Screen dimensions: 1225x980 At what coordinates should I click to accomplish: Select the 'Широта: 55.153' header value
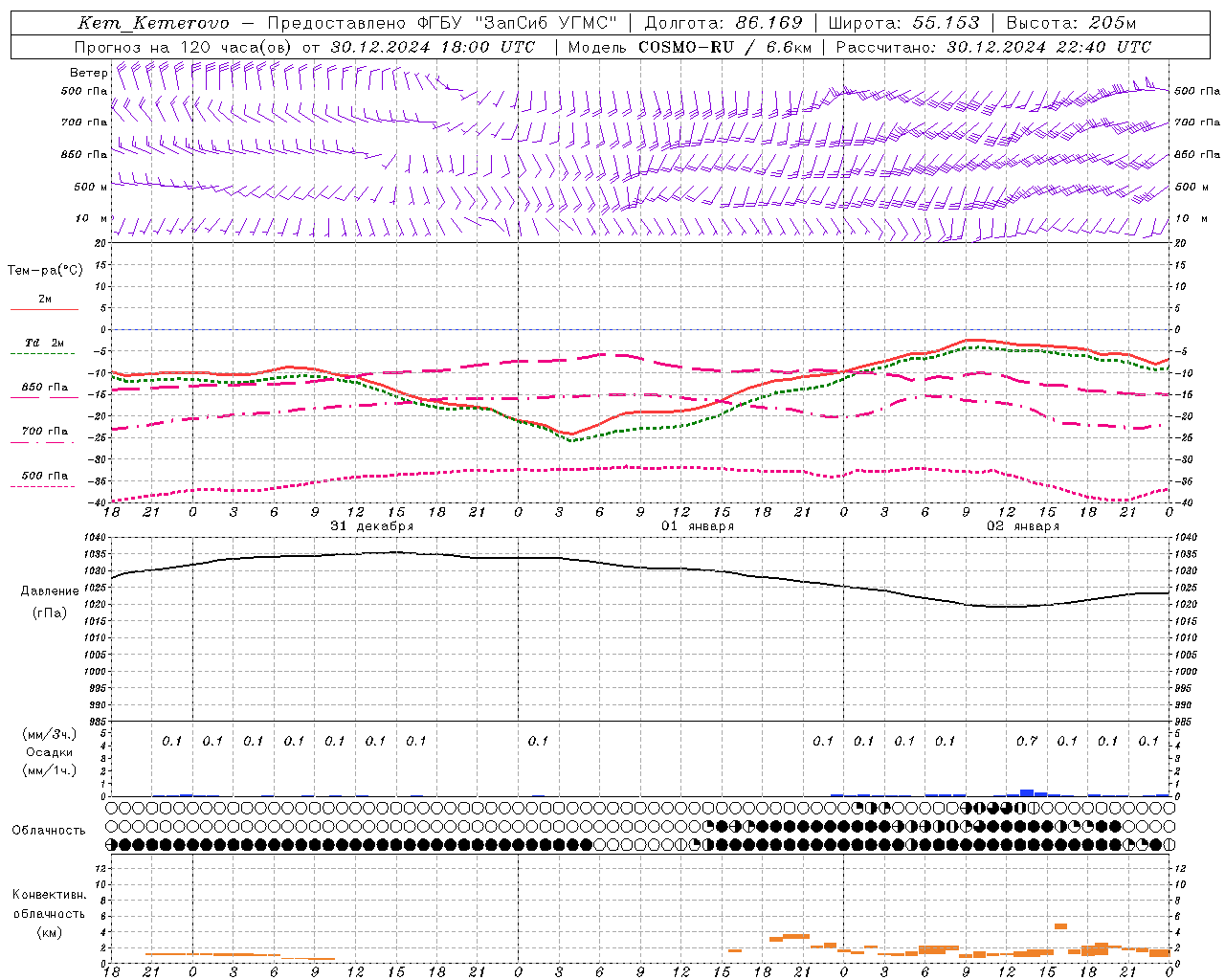pos(903,23)
